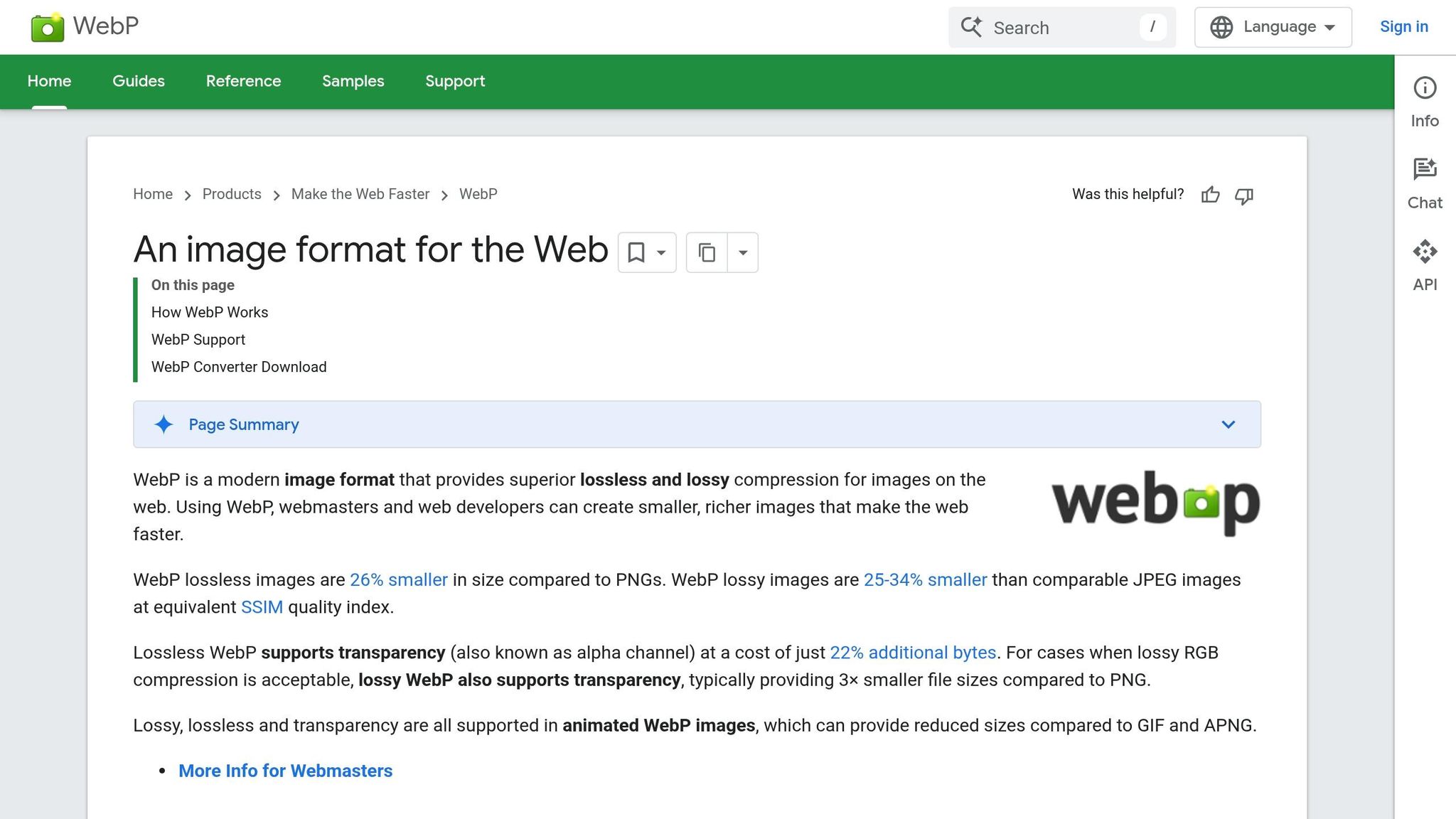Open the bookmark dropdown arrow

tap(661, 252)
